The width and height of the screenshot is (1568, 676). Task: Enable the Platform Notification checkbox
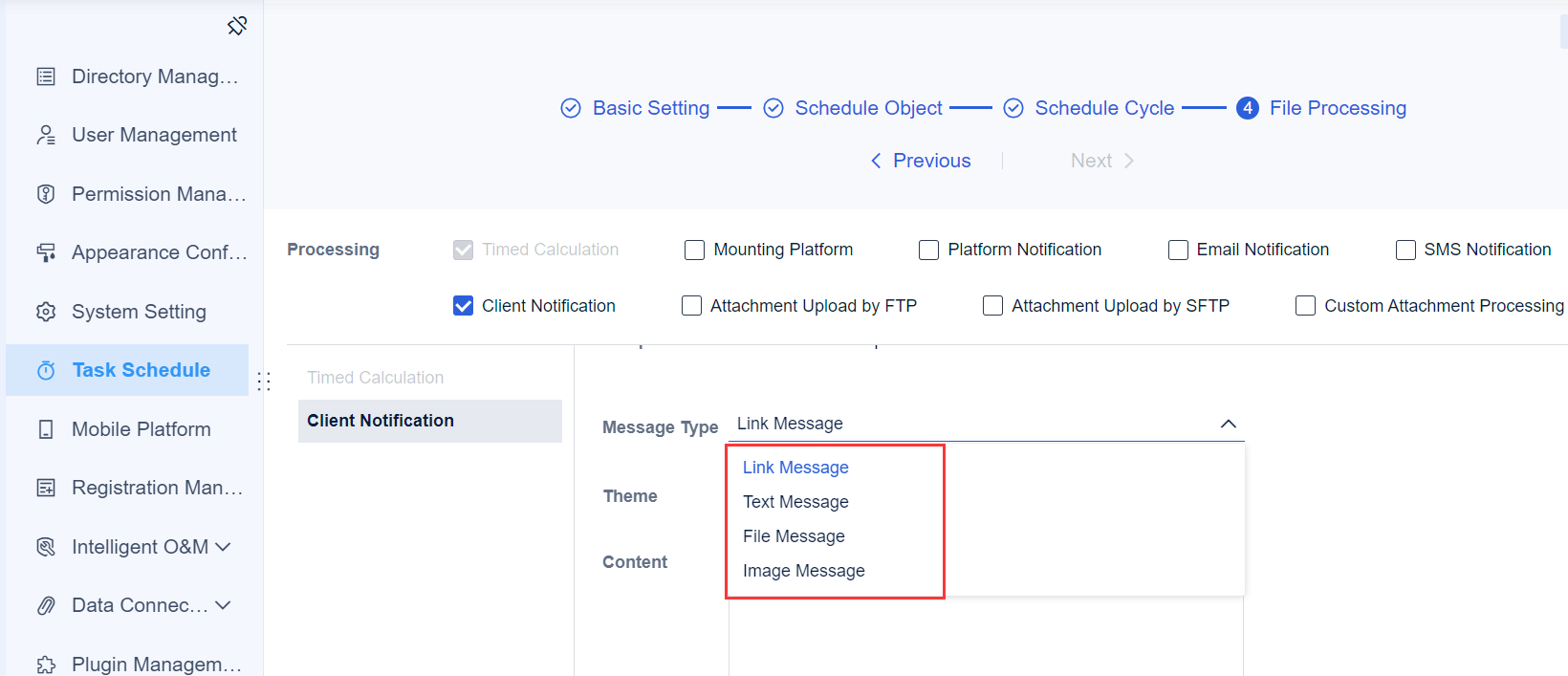(x=928, y=251)
